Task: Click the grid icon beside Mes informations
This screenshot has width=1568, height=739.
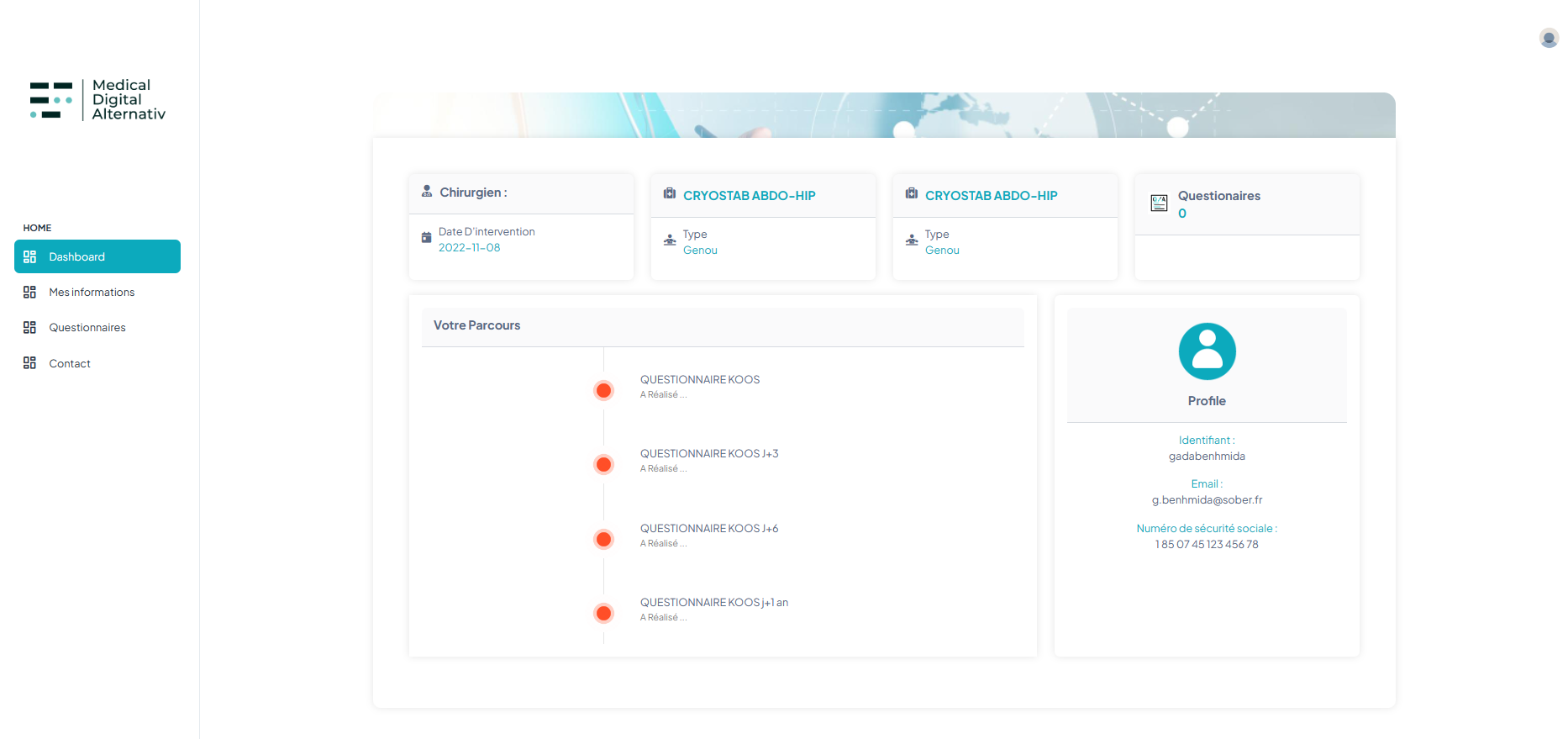Action: [29, 292]
